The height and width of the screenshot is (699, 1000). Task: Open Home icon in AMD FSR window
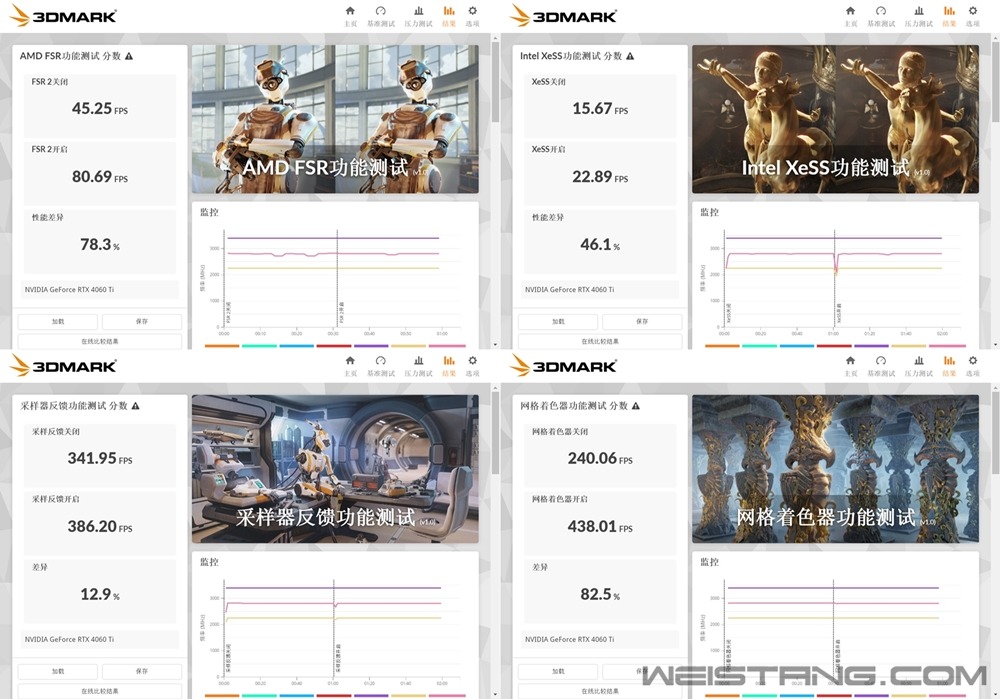pos(350,11)
